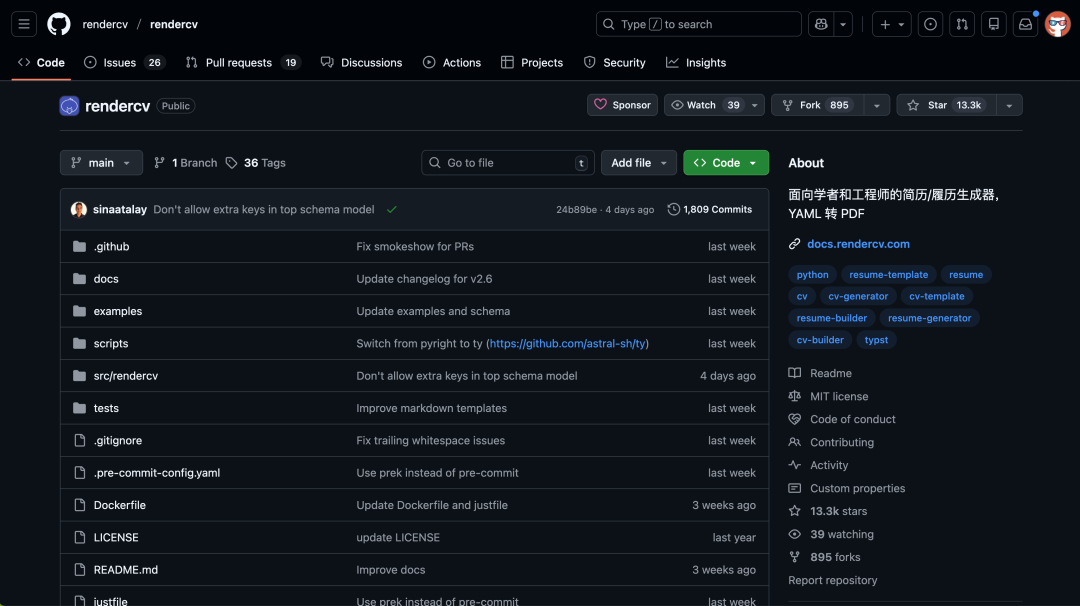Open the Copilot dropdown arrow
Screen dimensions: 1080x606
click(843, 24)
